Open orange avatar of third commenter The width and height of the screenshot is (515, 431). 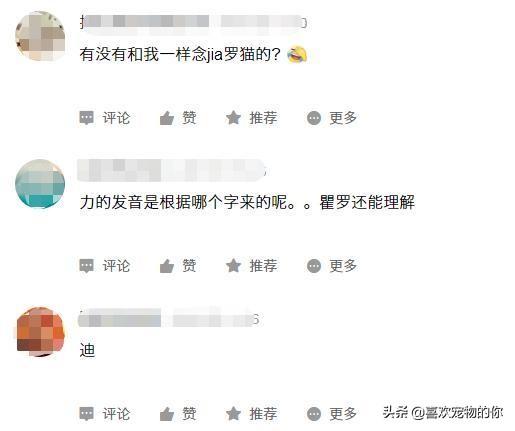(40, 332)
